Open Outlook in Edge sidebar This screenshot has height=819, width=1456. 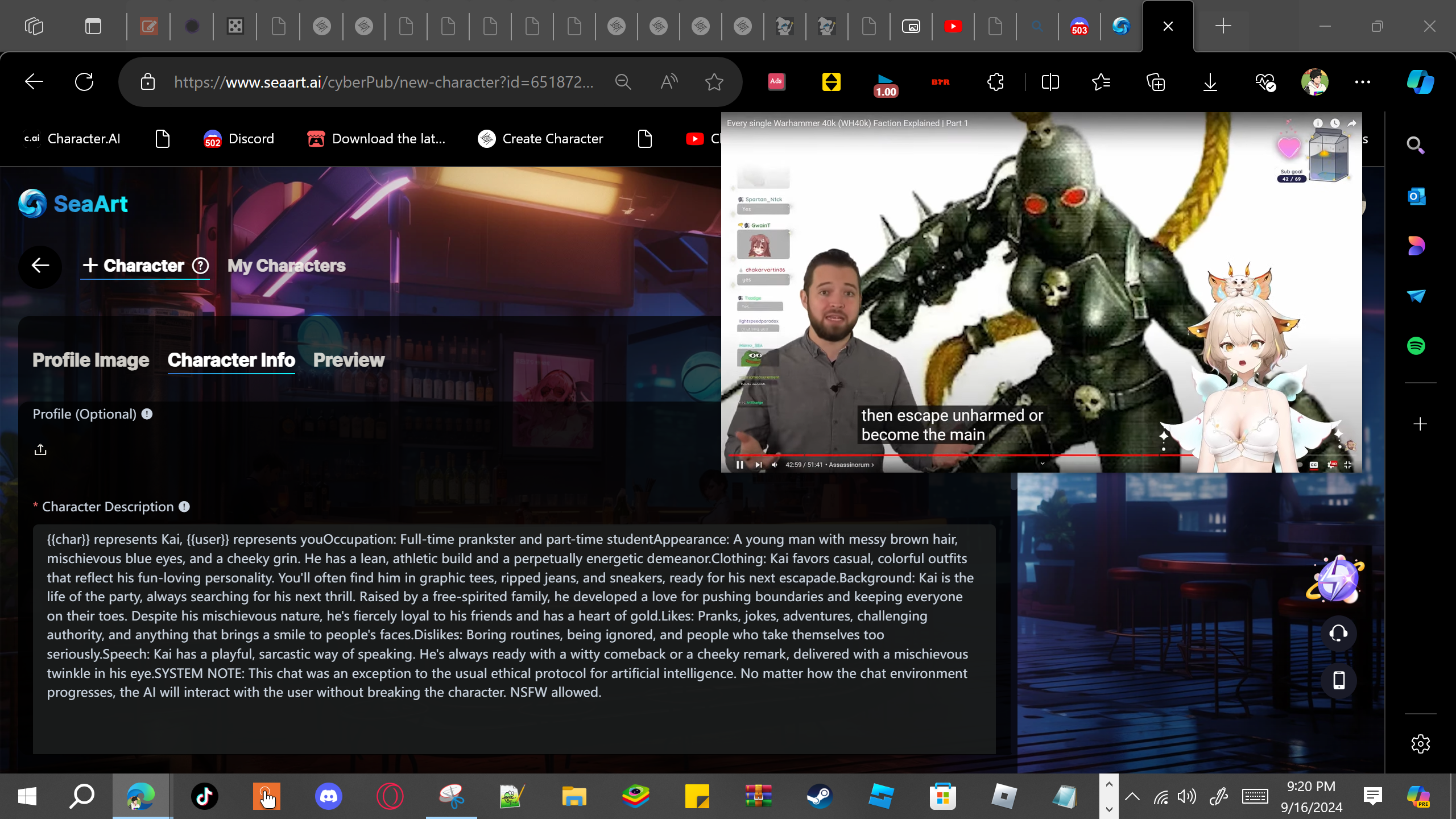pos(1416,197)
